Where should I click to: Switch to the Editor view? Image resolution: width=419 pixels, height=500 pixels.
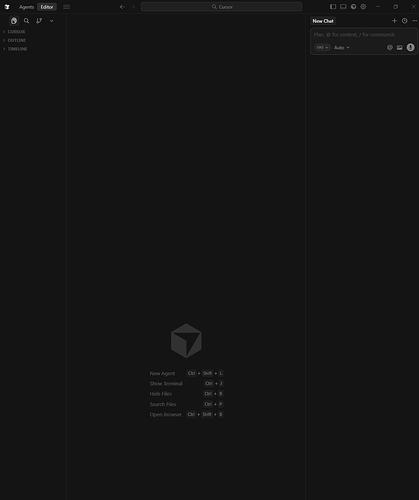47,7
